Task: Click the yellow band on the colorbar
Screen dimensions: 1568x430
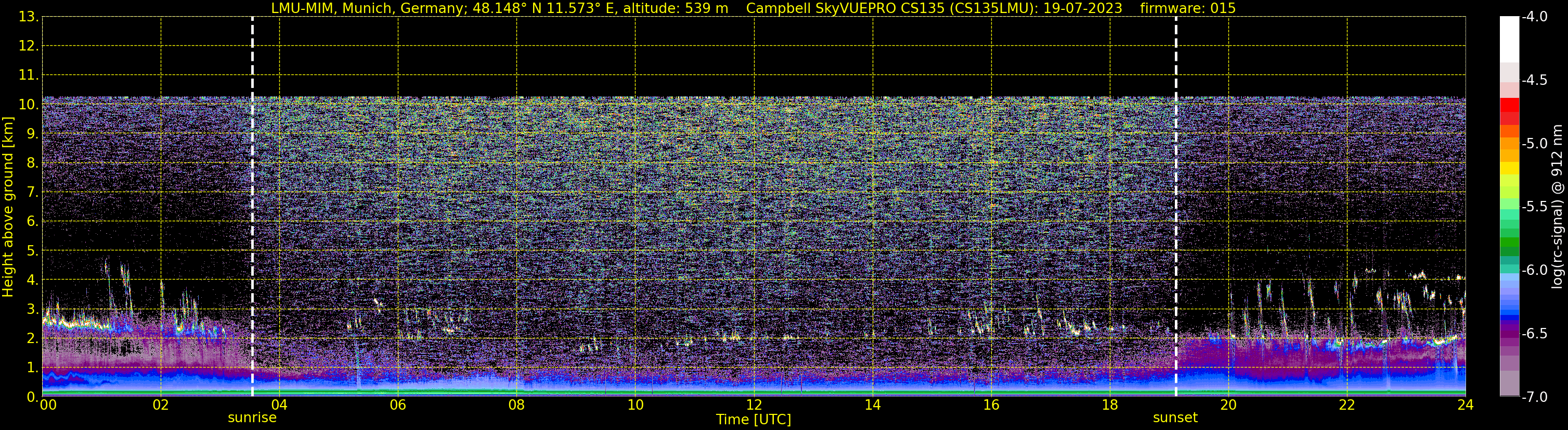Action: coord(1510,168)
